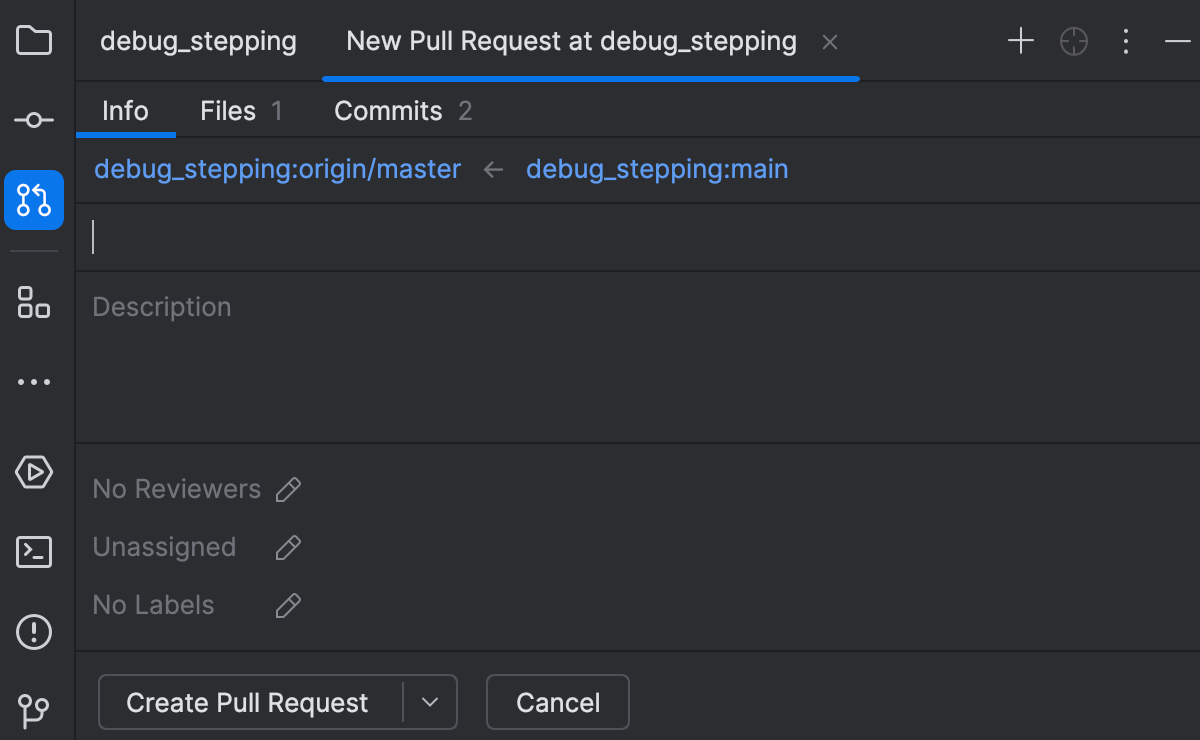Open the Files panel in the sidebar
The image size is (1200, 740).
point(33,40)
